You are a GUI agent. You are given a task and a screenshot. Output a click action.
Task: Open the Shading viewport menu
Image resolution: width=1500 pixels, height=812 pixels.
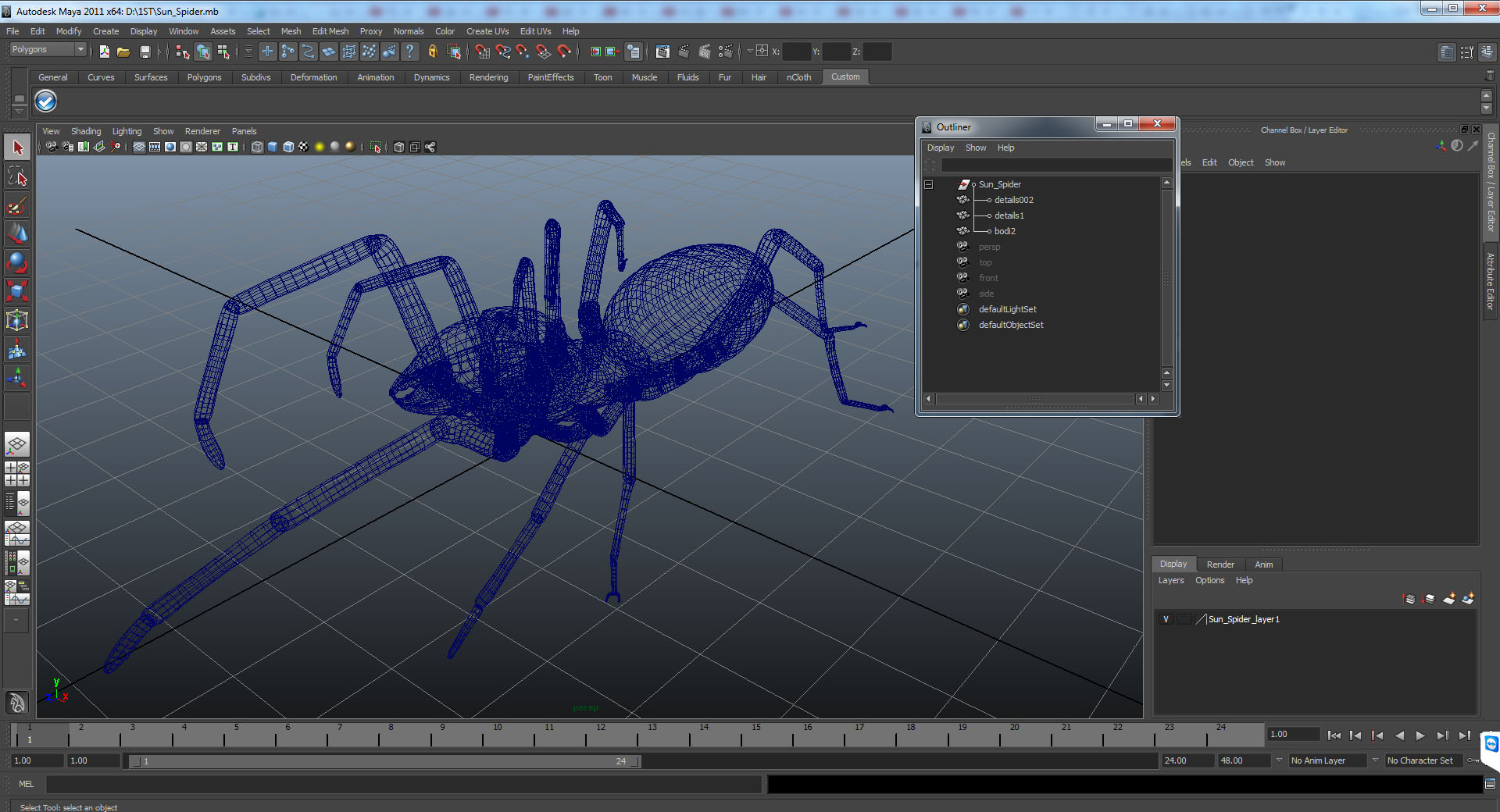coord(86,131)
